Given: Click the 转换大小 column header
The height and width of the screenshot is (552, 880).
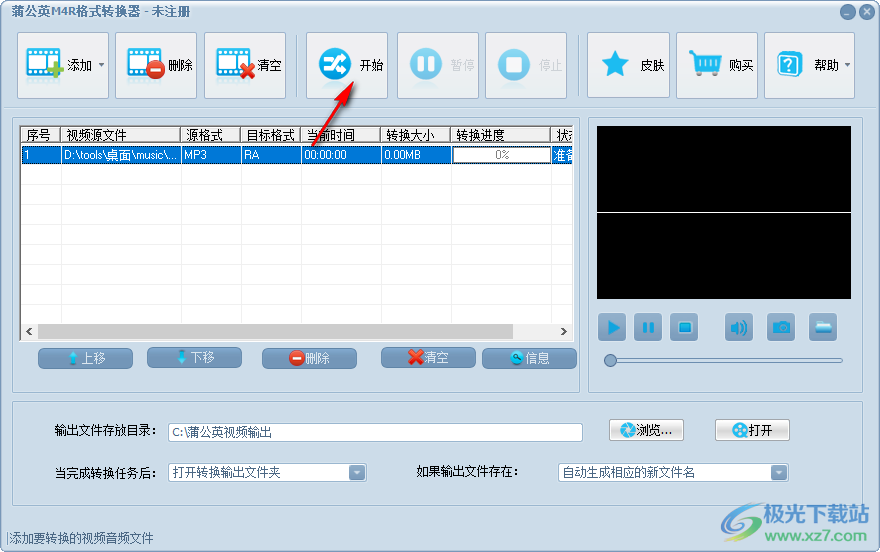Looking at the screenshot, I should coord(415,135).
